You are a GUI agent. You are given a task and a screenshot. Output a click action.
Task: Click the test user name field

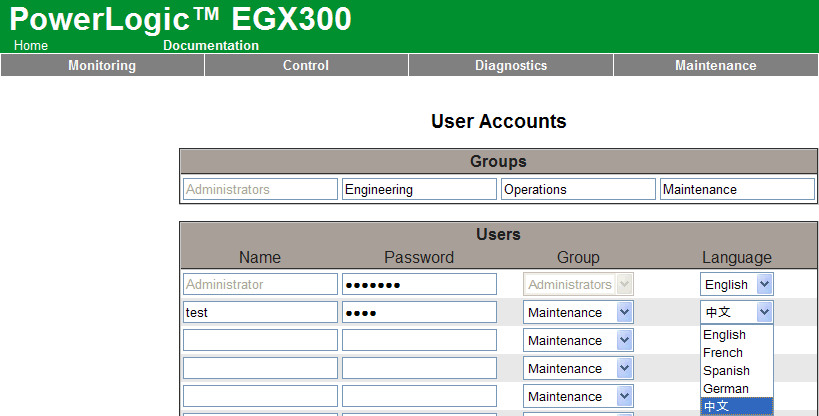260,313
